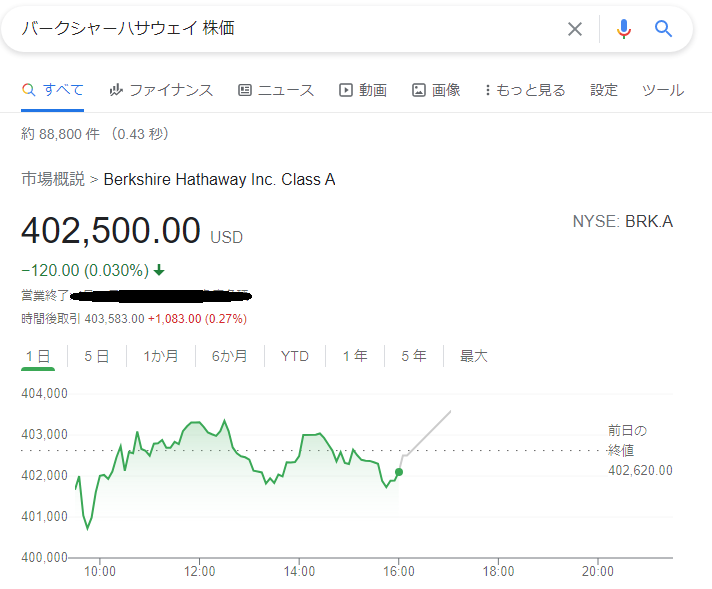Start voice search with microphone icon
The width and height of the screenshot is (712, 589).
coord(623,29)
